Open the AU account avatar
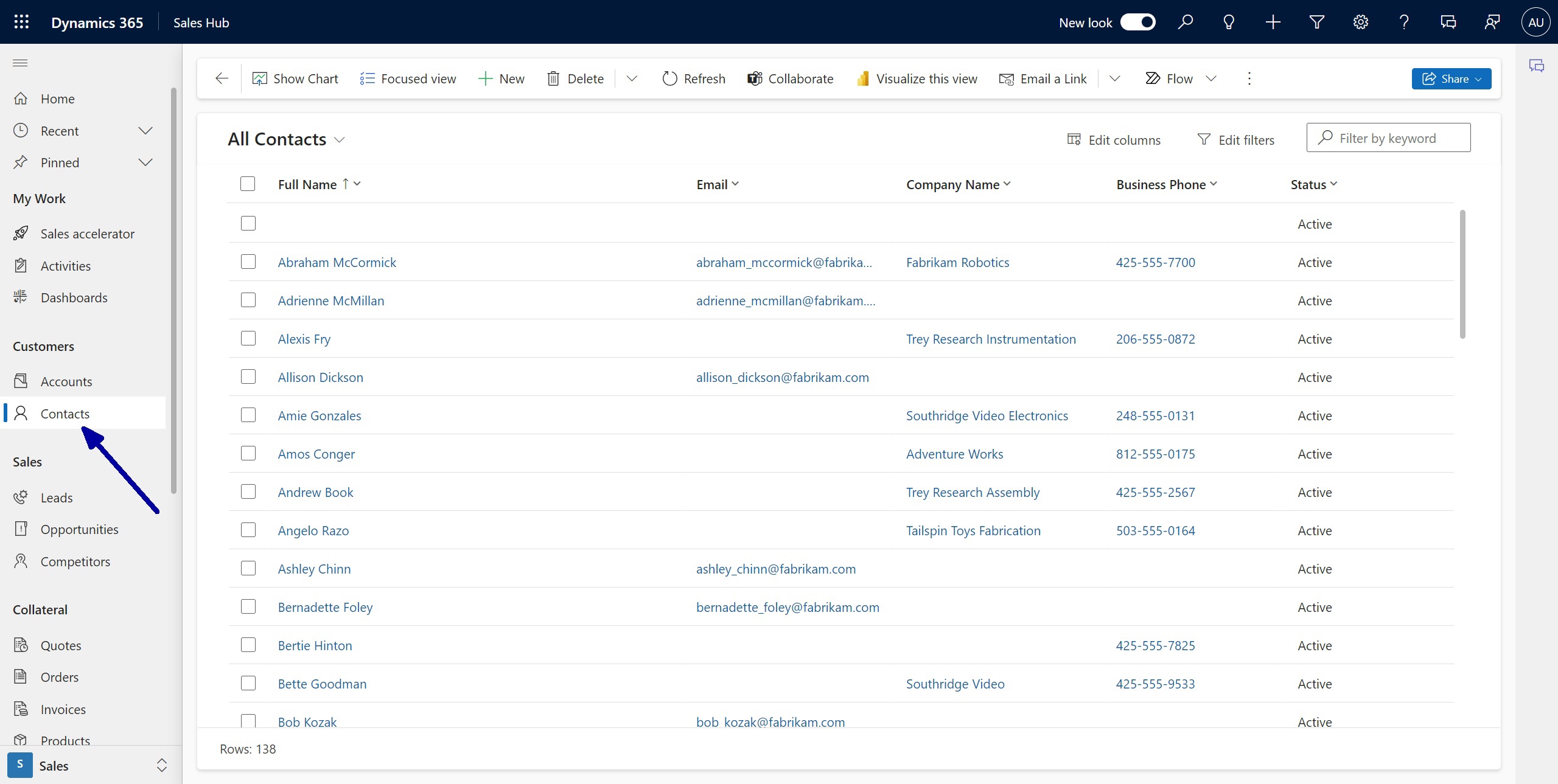 (x=1535, y=23)
